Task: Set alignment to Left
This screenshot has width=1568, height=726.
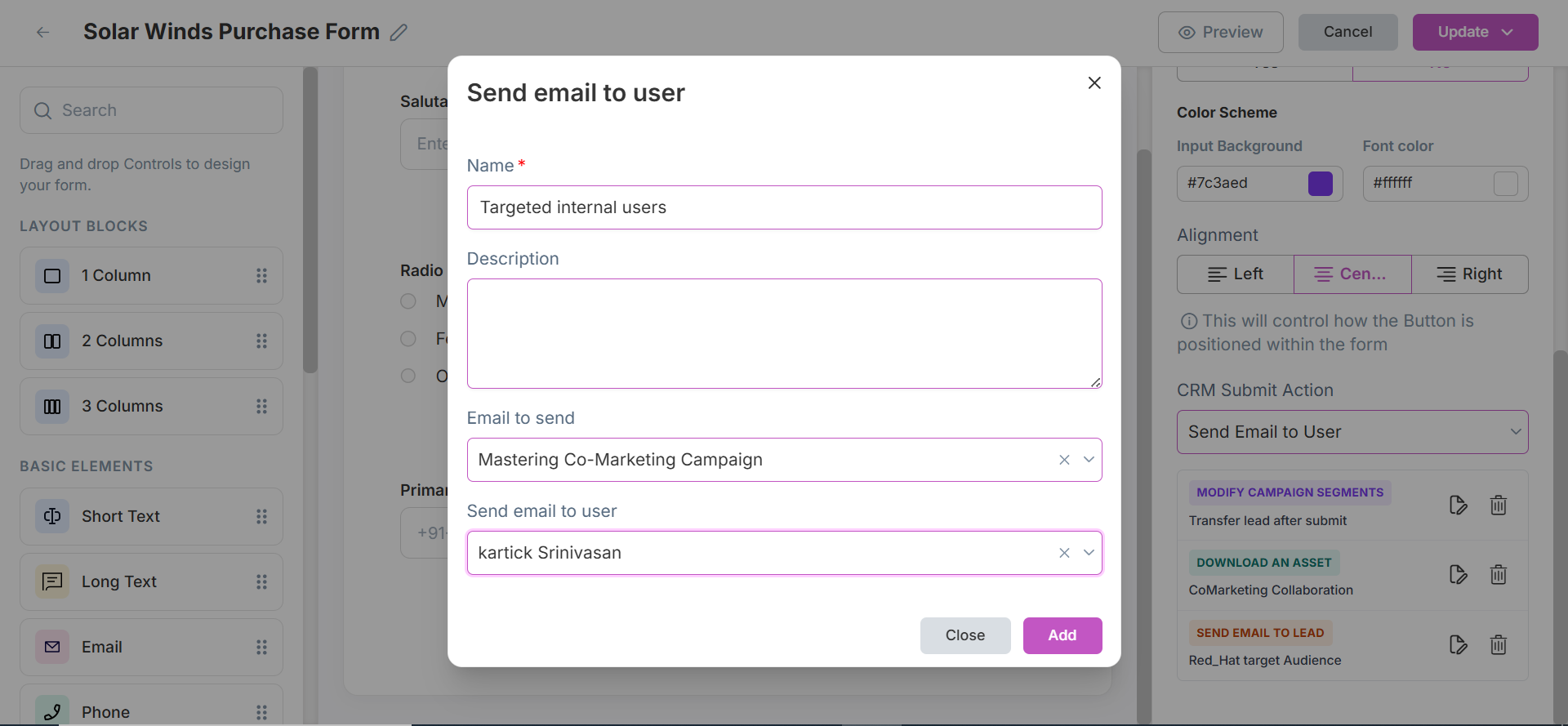Action: coord(1236,274)
